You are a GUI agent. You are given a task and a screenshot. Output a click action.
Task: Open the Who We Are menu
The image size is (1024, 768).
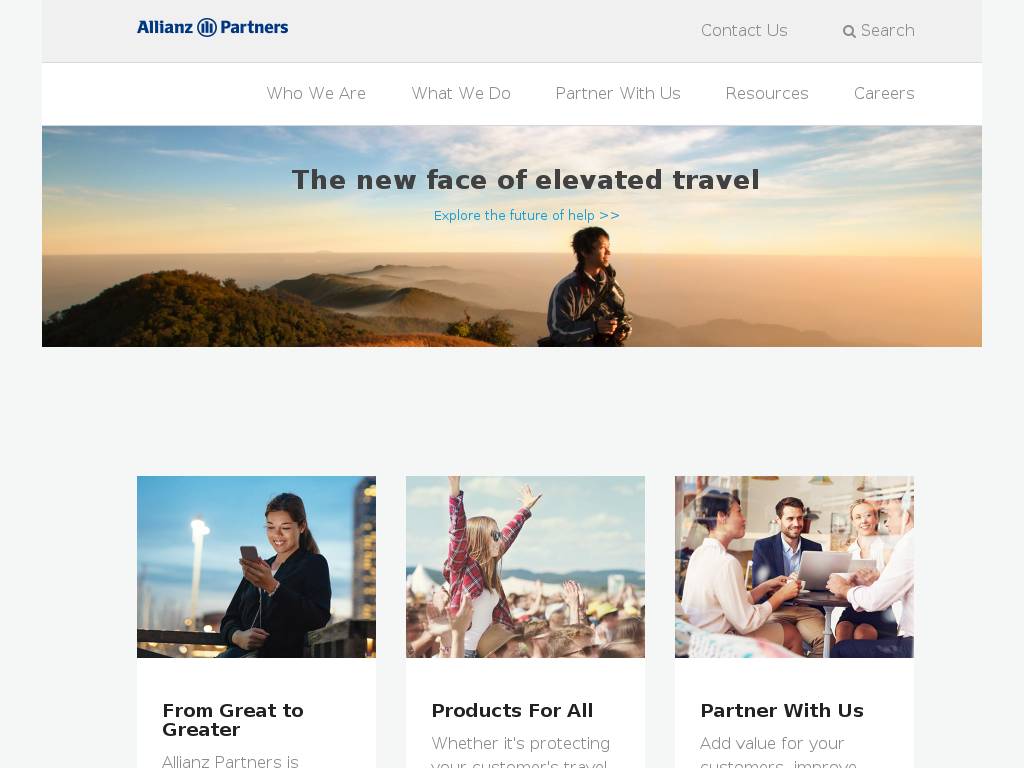click(316, 93)
